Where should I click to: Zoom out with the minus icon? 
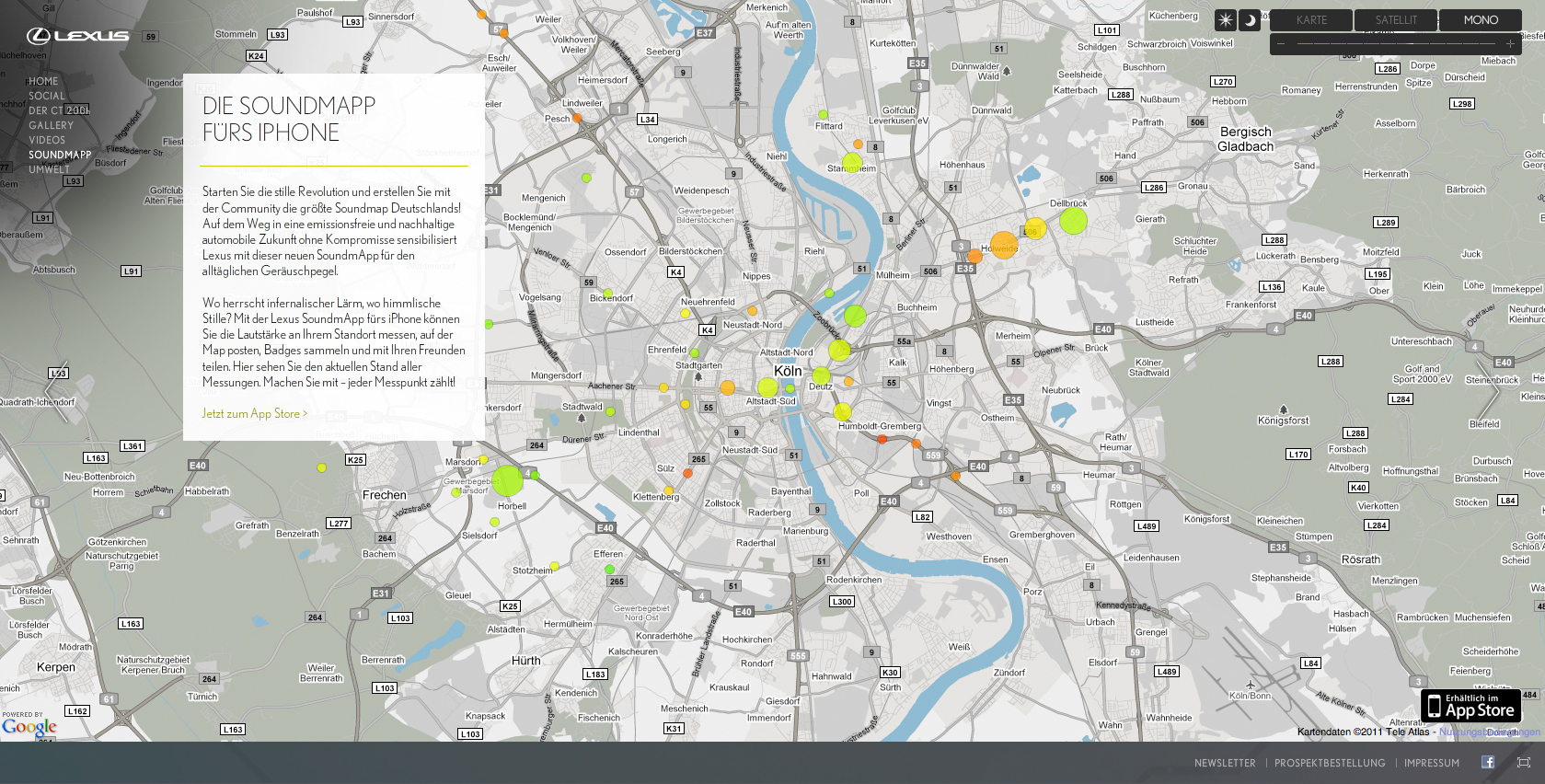[x=1280, y=43]
